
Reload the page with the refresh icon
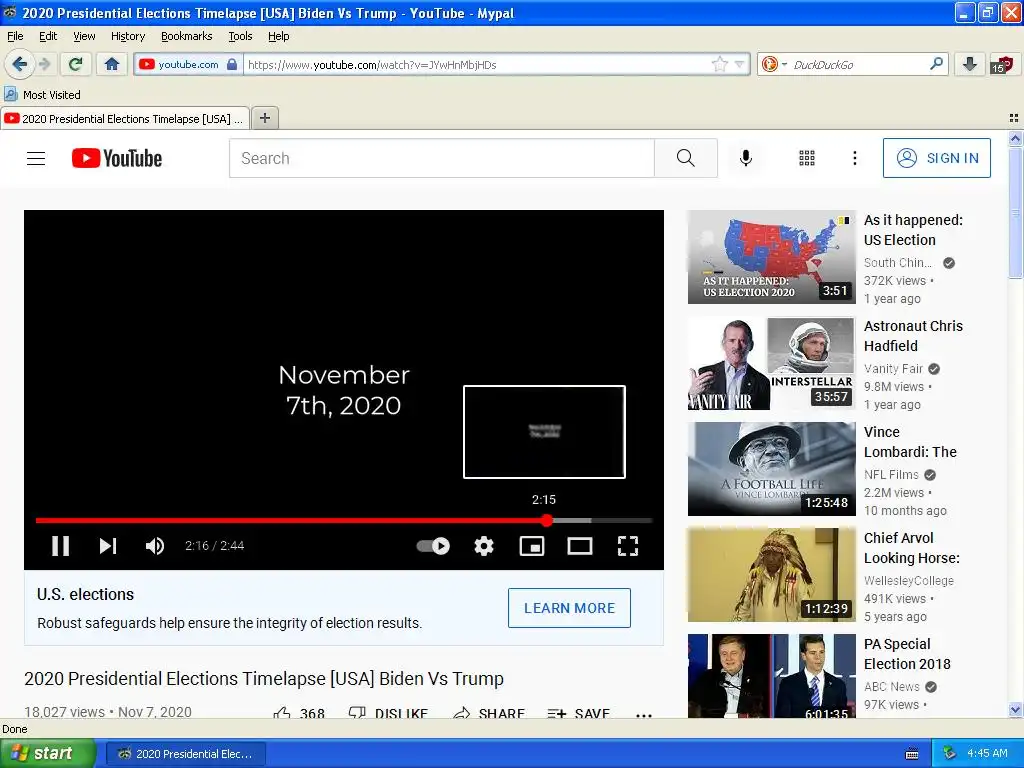(76, 64)
